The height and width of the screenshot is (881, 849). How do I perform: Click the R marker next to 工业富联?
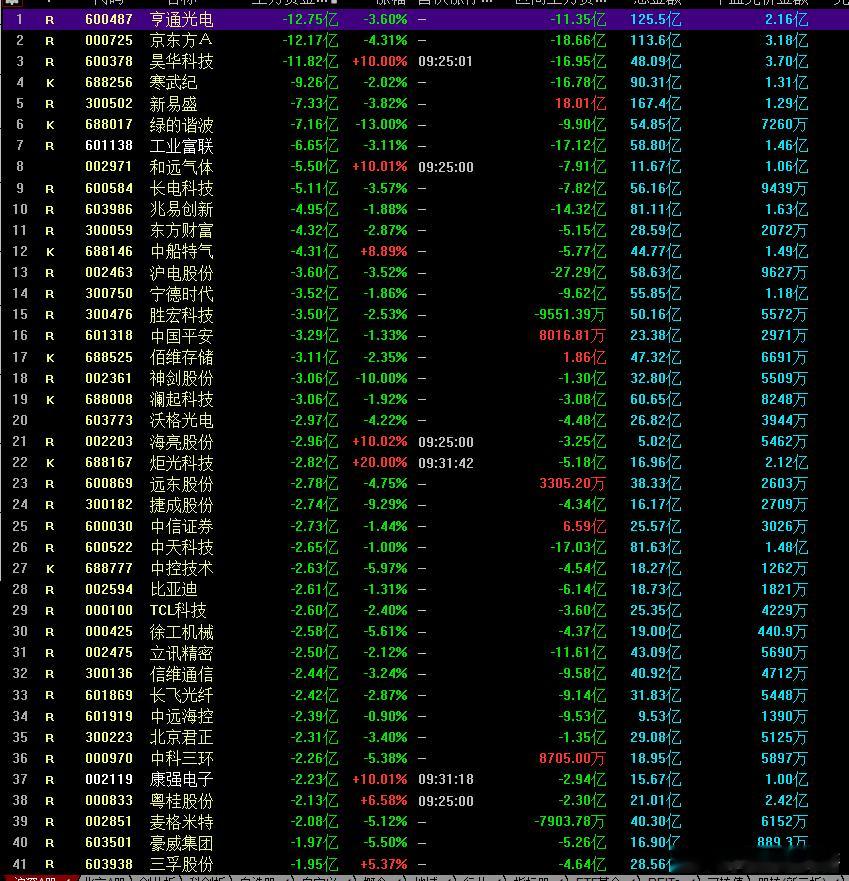49,146
